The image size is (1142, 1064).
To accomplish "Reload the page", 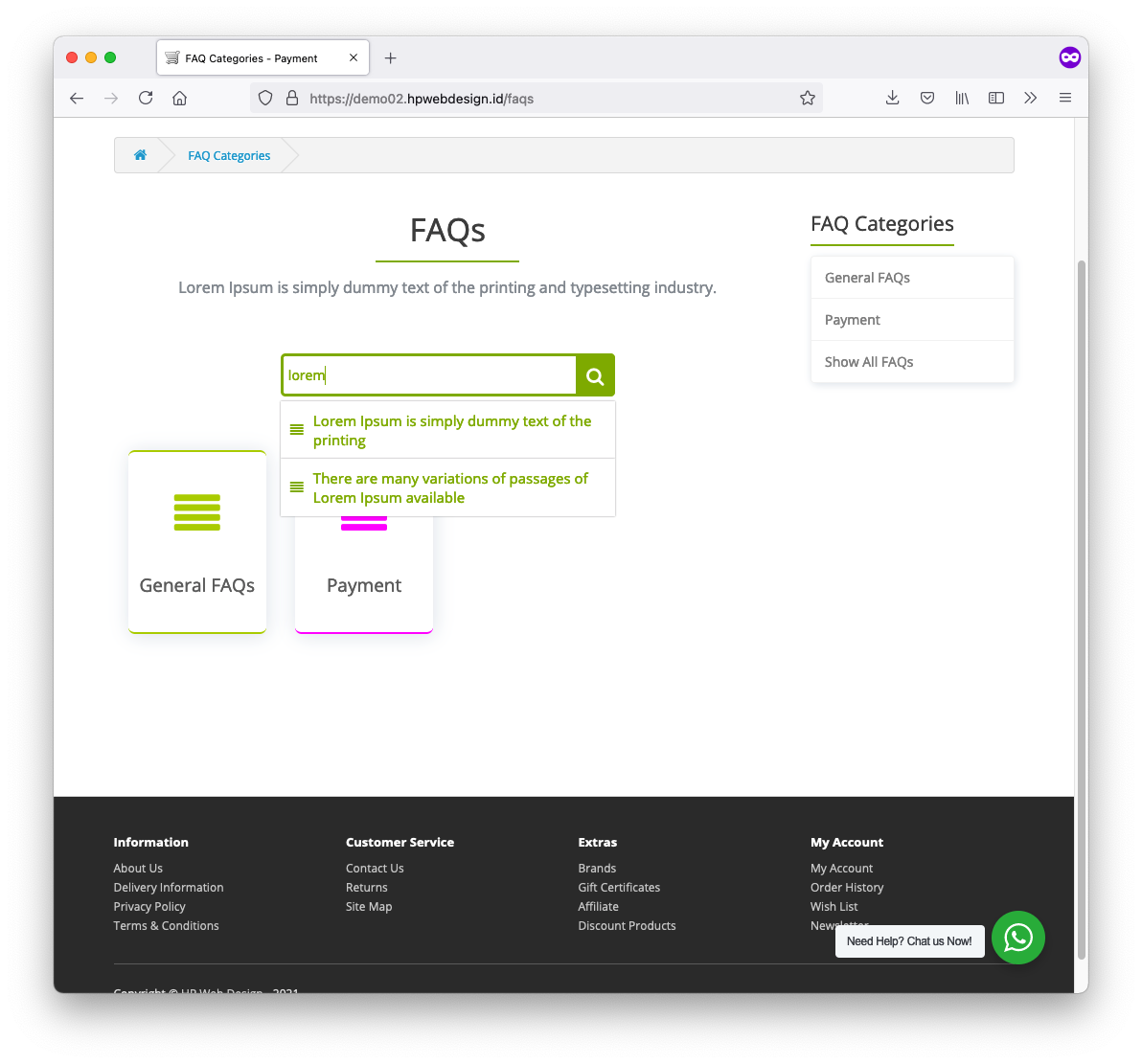I will (146, 98).
